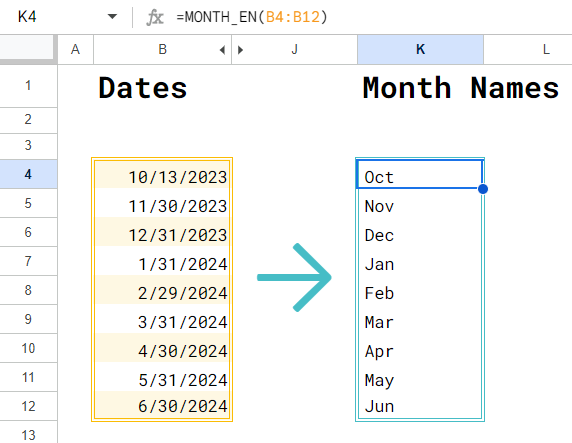Select cell with date 3/31/2024
Image resolution: width=572 pixels, height=443 pixels.
(162, 319)
